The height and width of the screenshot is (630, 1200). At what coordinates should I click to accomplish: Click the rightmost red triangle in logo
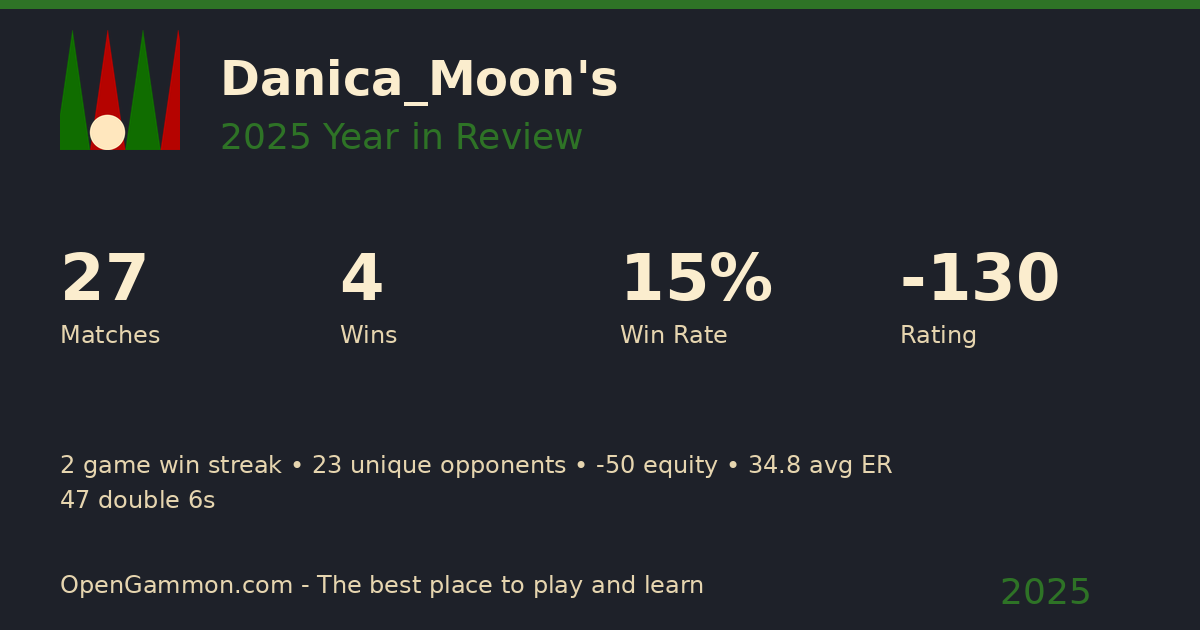(174, 100)
